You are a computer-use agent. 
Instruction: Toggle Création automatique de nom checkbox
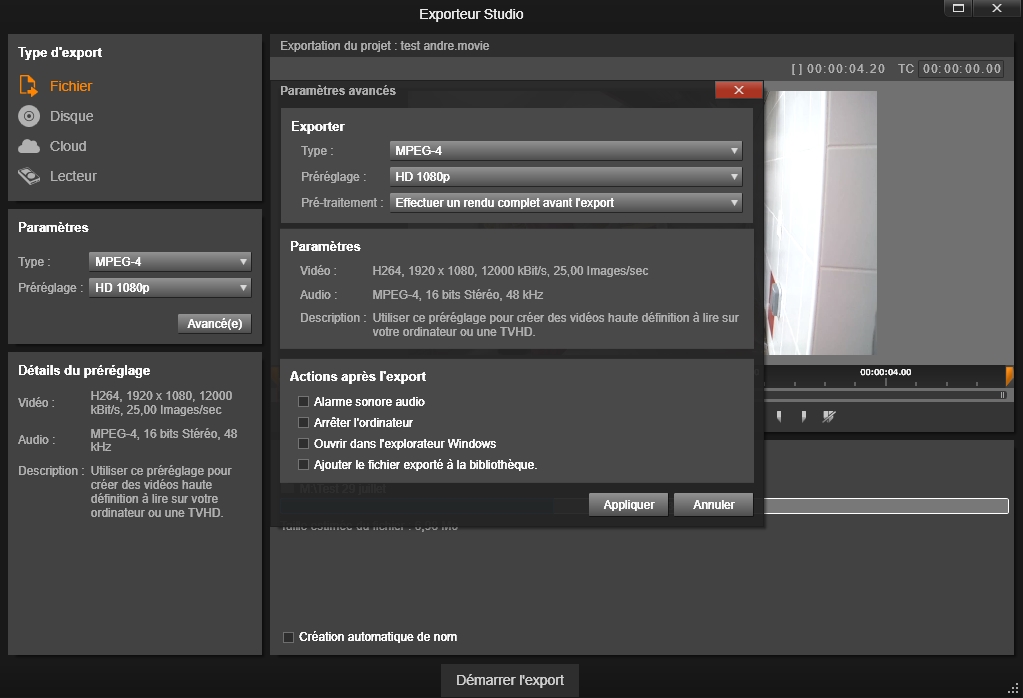(x=288, y=637)
